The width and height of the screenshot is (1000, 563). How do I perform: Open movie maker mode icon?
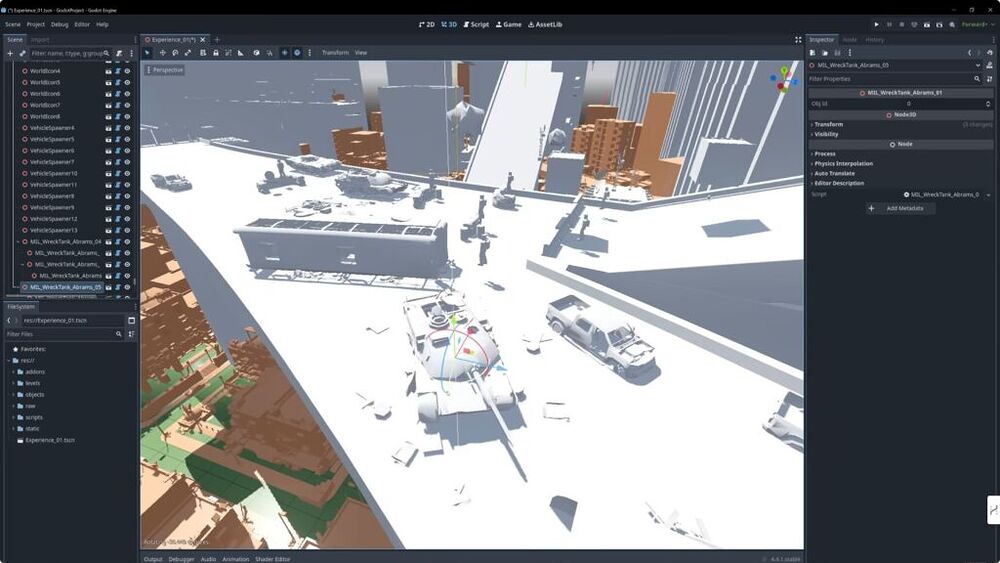952,24
